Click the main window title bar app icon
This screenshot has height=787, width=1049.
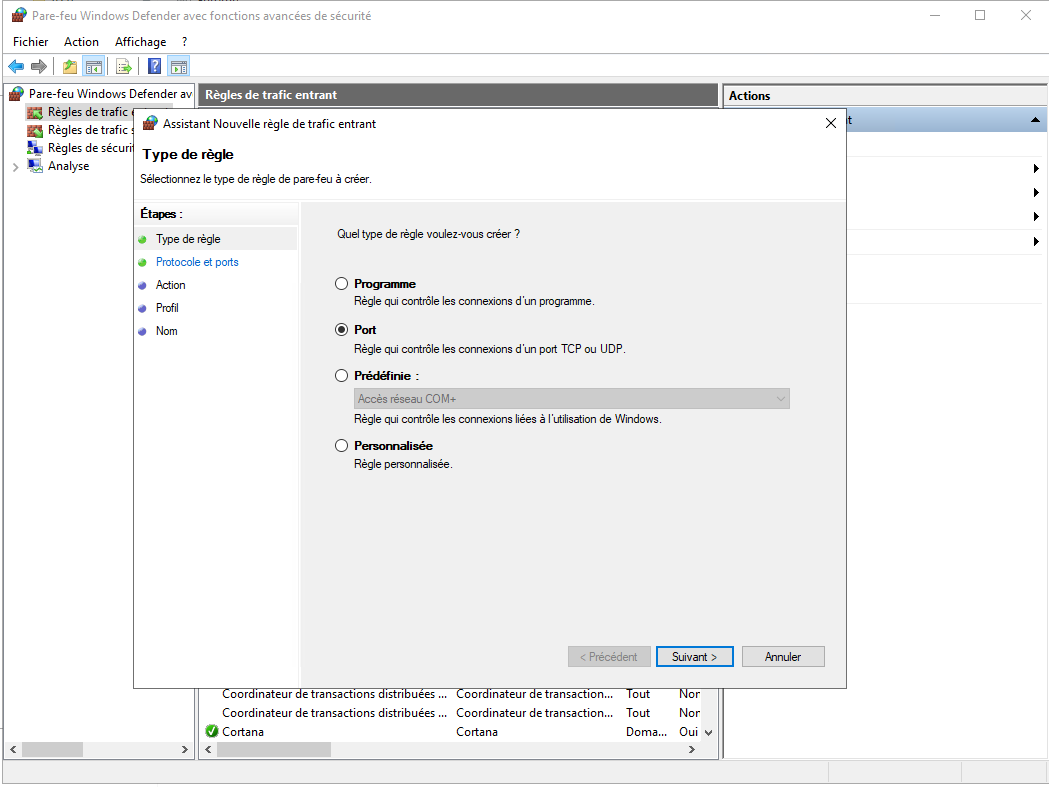[x=19, y=15]
